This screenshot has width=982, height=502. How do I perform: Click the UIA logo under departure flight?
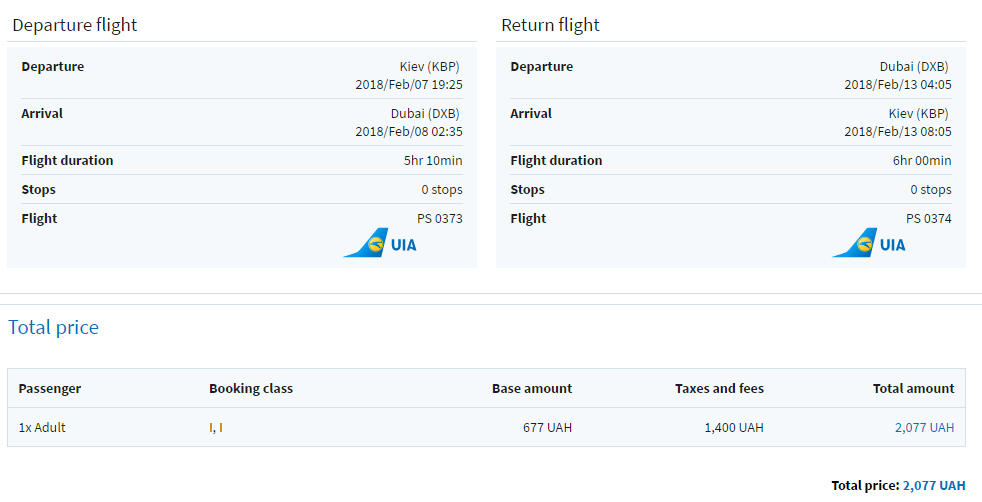click(380, 243)
